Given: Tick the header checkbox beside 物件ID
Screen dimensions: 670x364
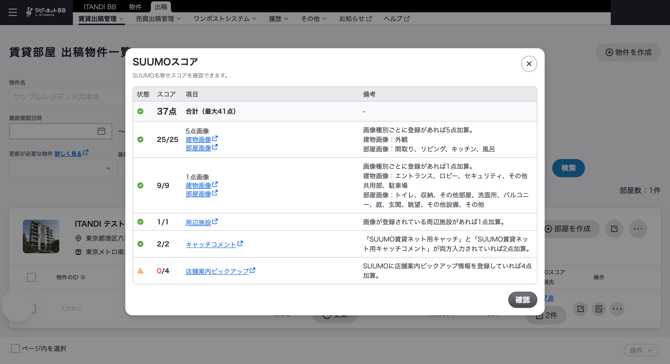Looking at the screenshot, I should (31, 277).
